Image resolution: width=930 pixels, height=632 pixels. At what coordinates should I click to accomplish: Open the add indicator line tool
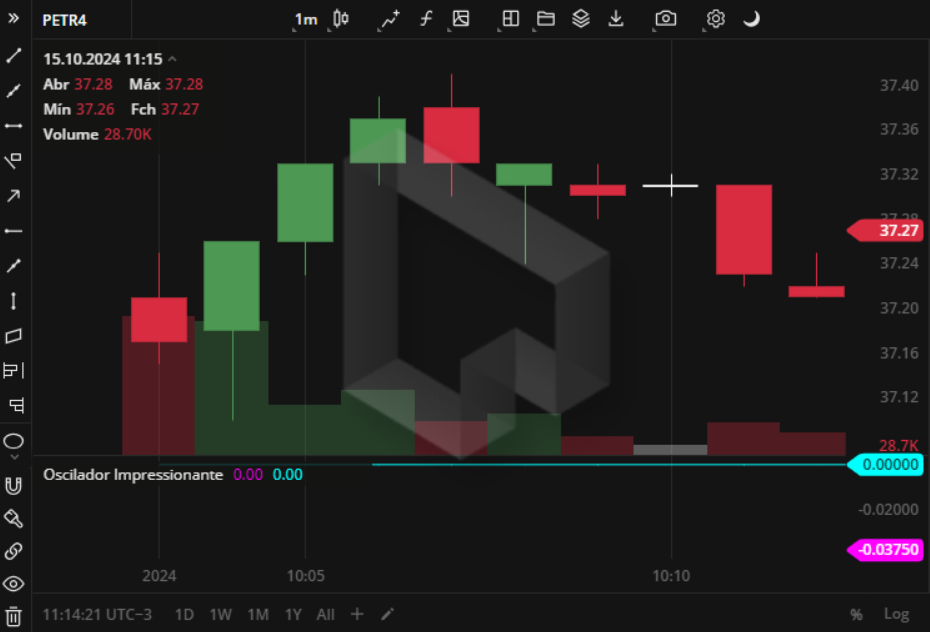(x=390, y=19)
